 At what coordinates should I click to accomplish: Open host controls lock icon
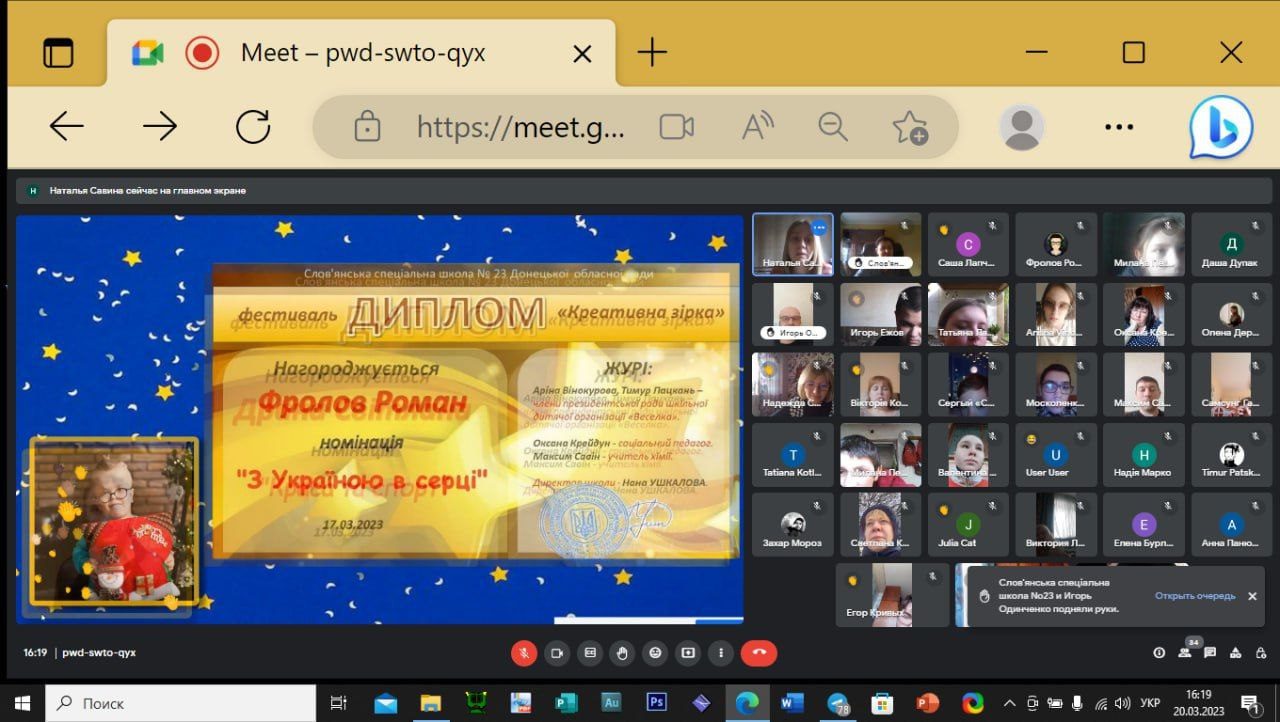(1261, 653)
